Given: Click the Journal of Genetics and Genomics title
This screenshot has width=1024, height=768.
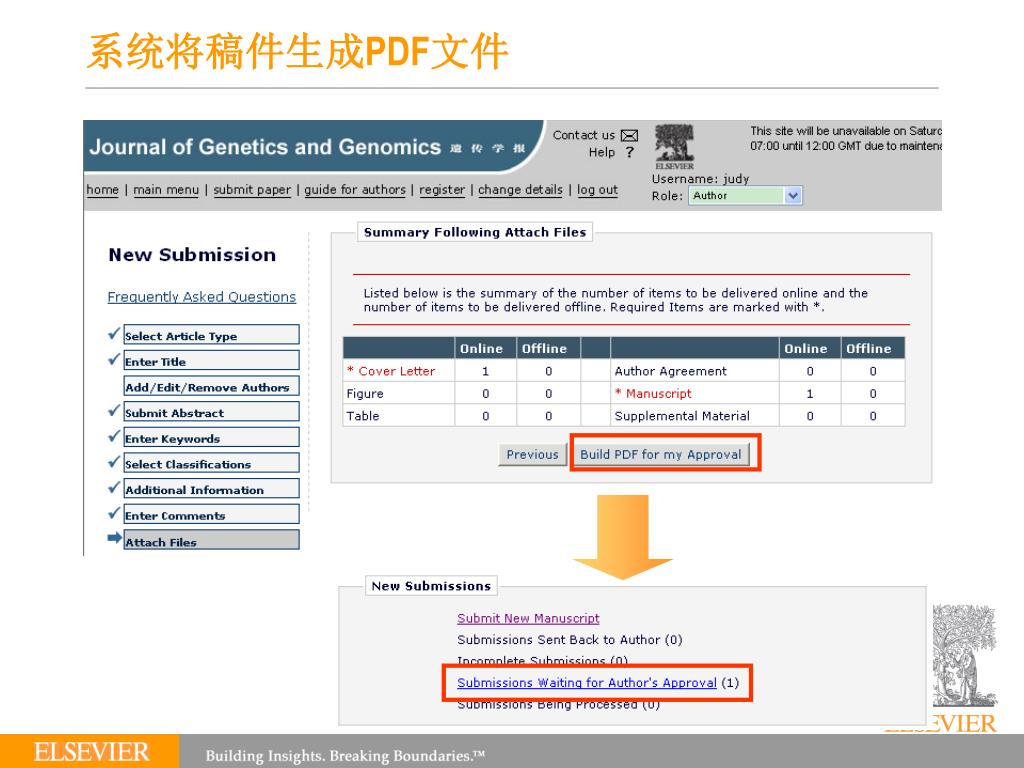Looking at the screenshot, I should click(x=265, y=147).
